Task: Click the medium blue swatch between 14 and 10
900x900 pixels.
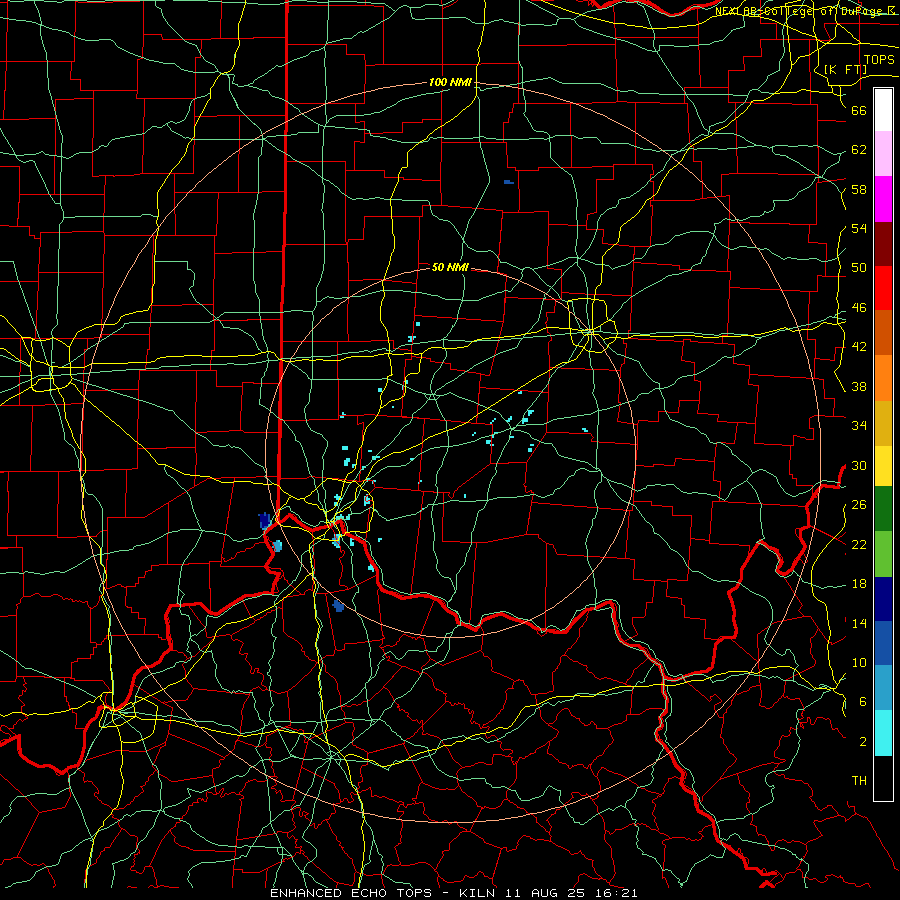Action: pyautogui.click(x=883, y=643)
